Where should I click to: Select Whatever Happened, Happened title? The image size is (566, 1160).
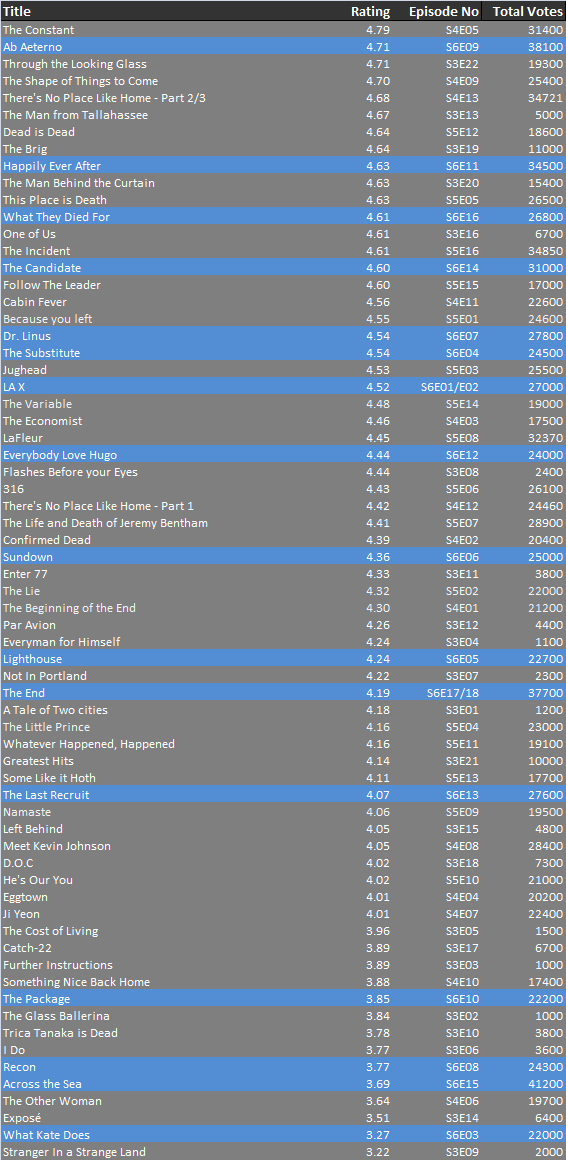click(x=89, y=744)
